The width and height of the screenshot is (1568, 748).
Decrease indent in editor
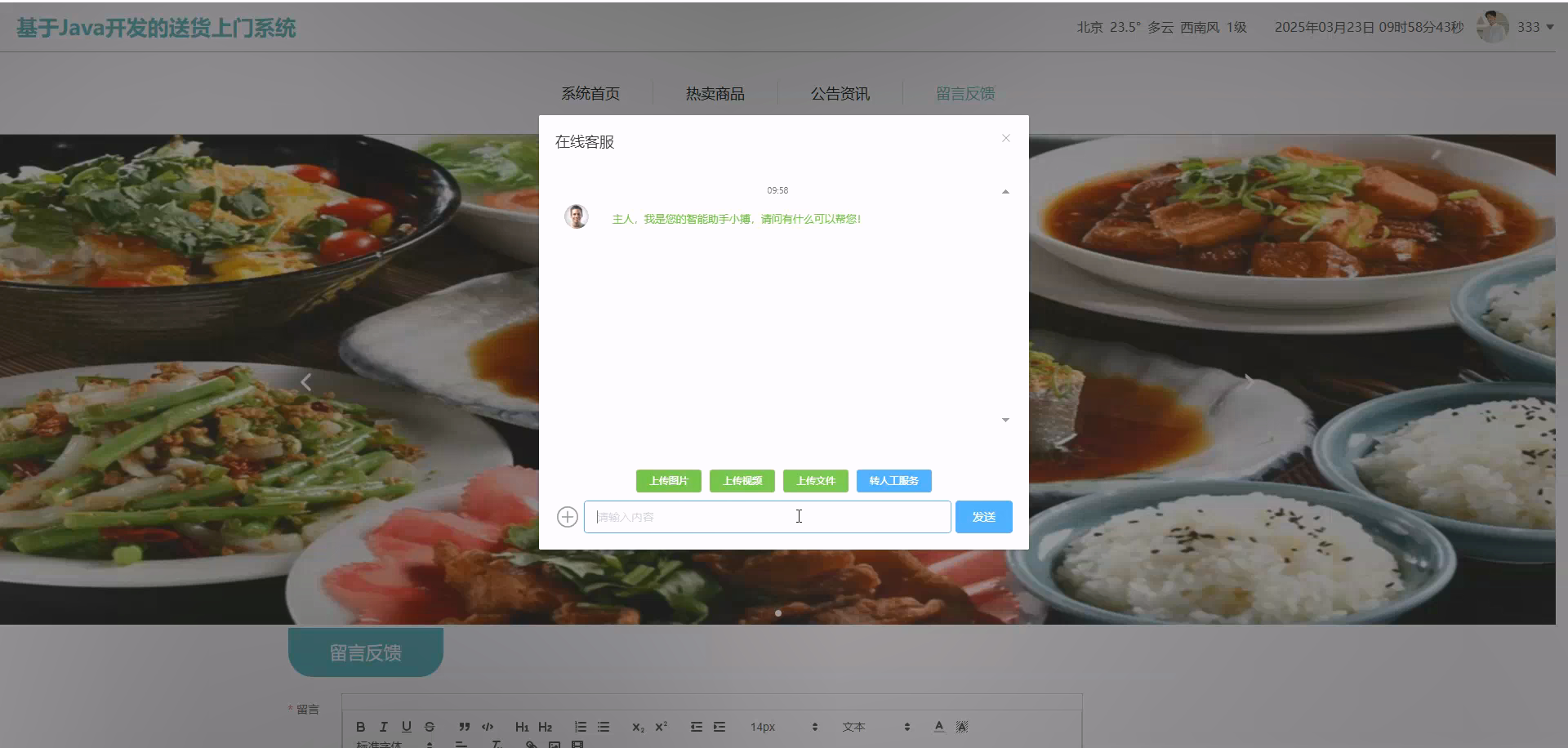tap(696, 727)
